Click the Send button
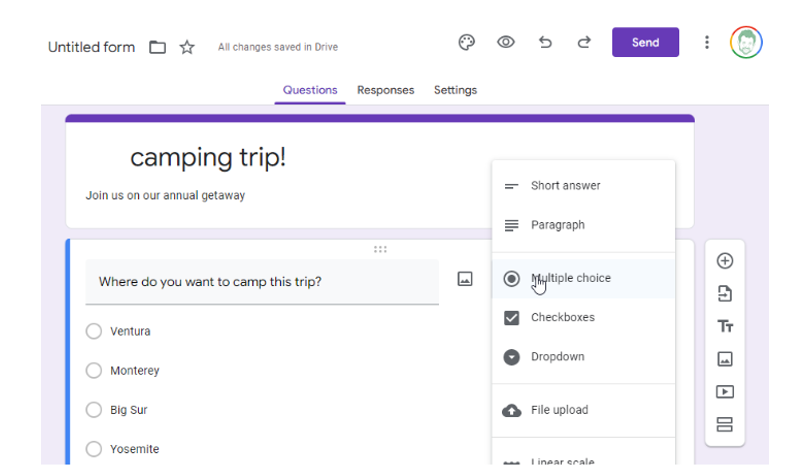The height and width of the screenshot is (475, 788). coord(645,42)
